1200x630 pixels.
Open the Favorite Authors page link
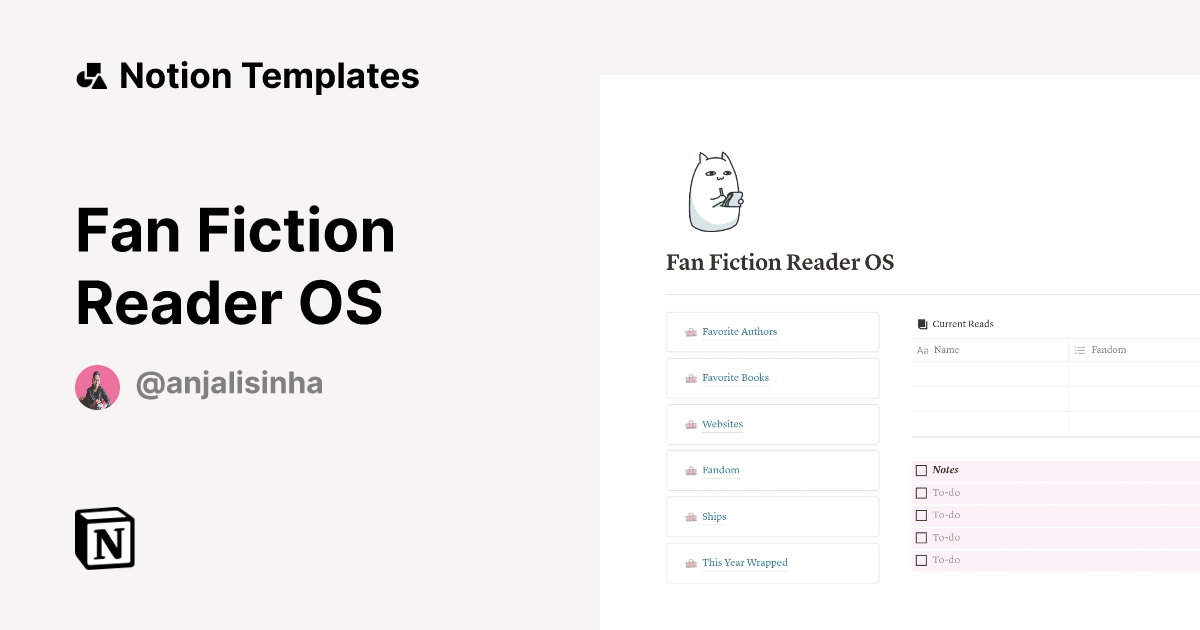(x=738, y=331)
